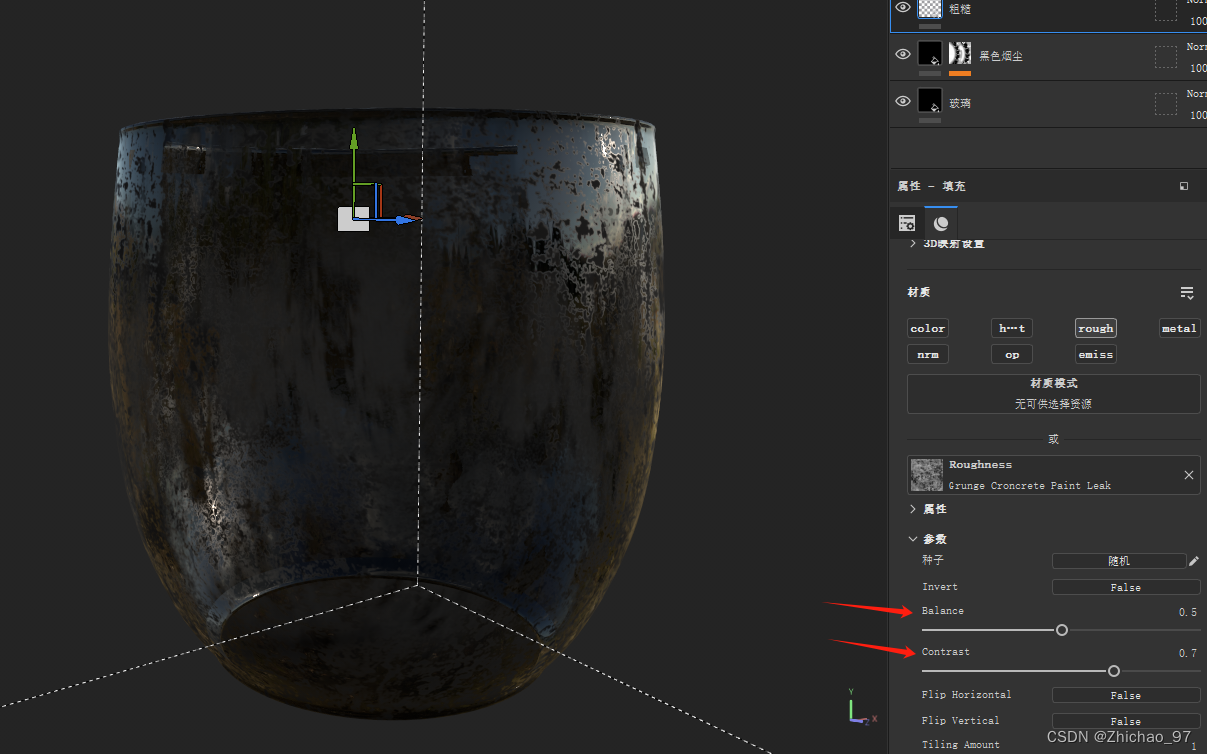1207x754 pixels.
Task: Toggle the emiss channel button
Action: (x=1096, y=354)
